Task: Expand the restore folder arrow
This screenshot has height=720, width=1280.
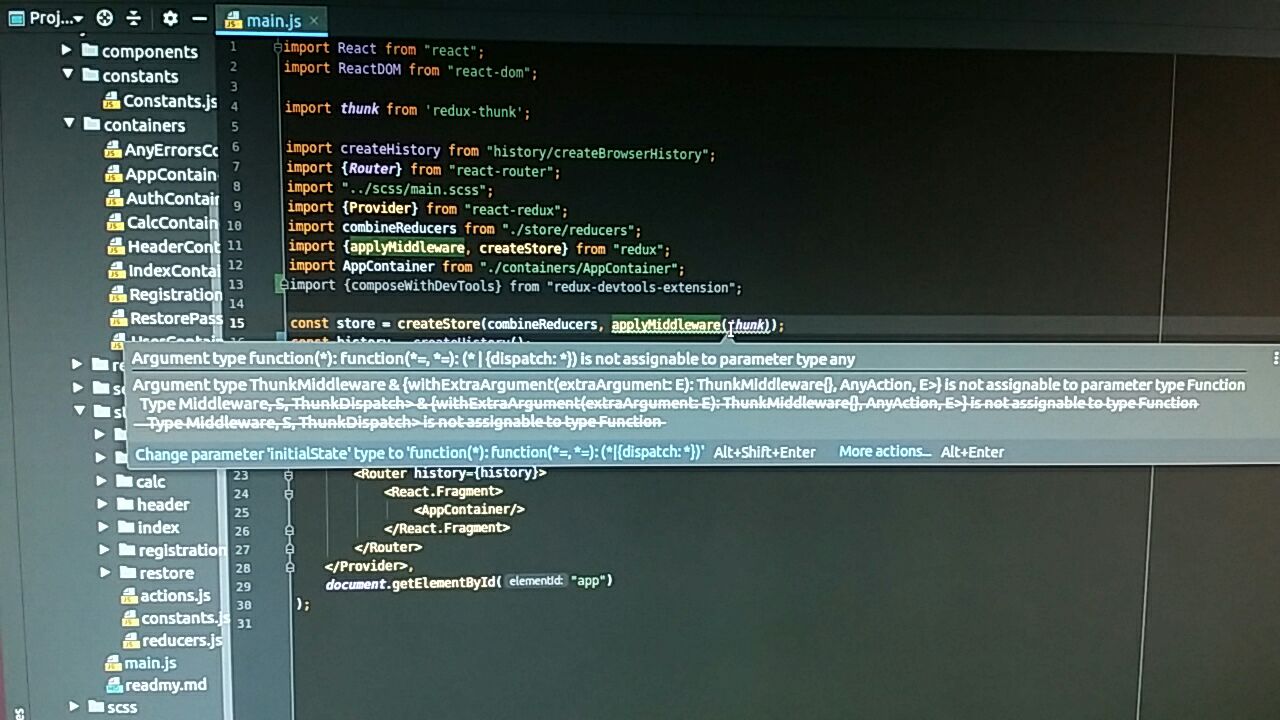Action: pyautogui.click(x=105, y=572)
